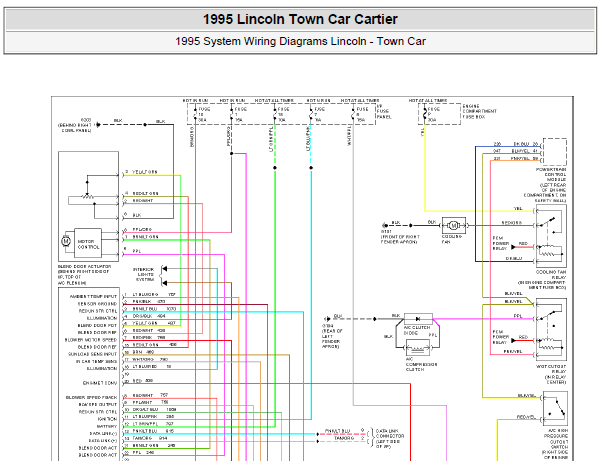600x461 pixels.
Task: Click the Powertrain Control Module label
Action: pos(545,185)
